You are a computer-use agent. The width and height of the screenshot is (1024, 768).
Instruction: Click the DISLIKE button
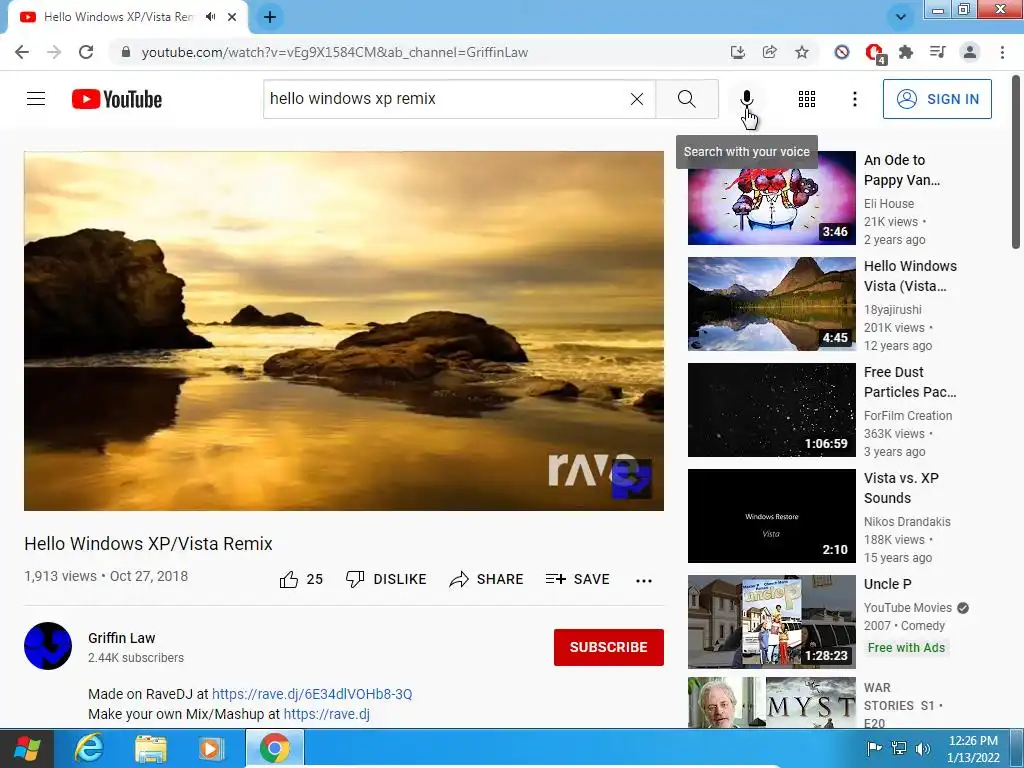tap(386, 579)
